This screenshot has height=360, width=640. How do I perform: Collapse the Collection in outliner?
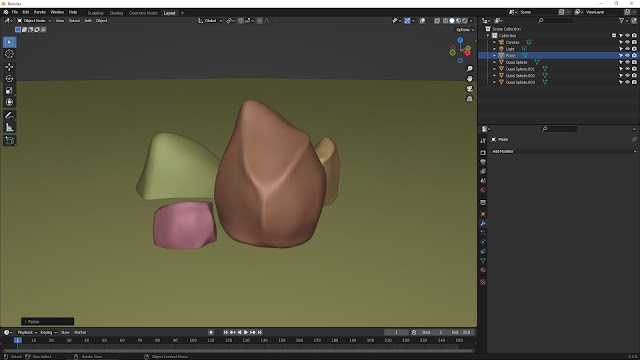click(x=488, y=36)
